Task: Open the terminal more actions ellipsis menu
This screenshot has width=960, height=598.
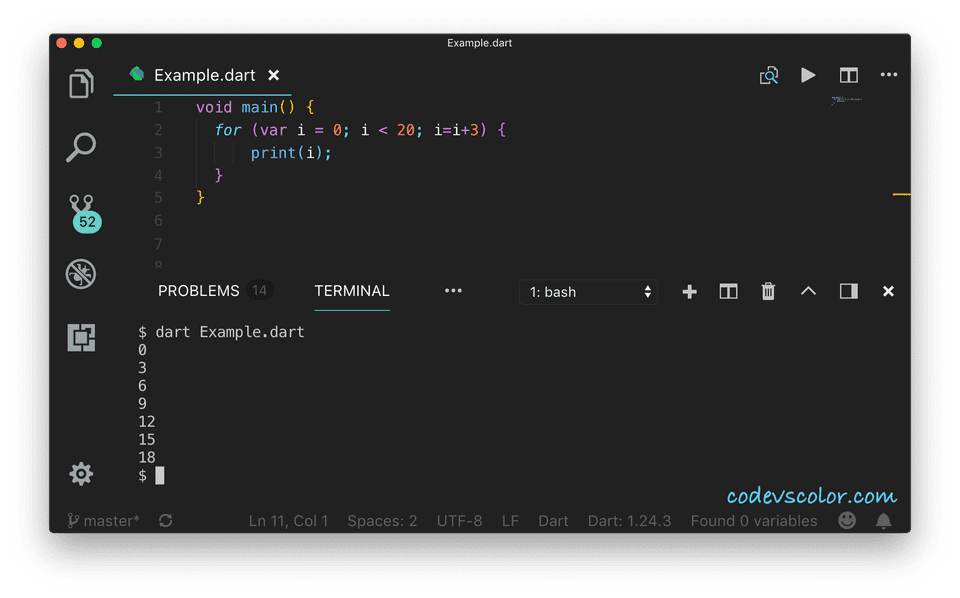Action: [x=453, y=291]
